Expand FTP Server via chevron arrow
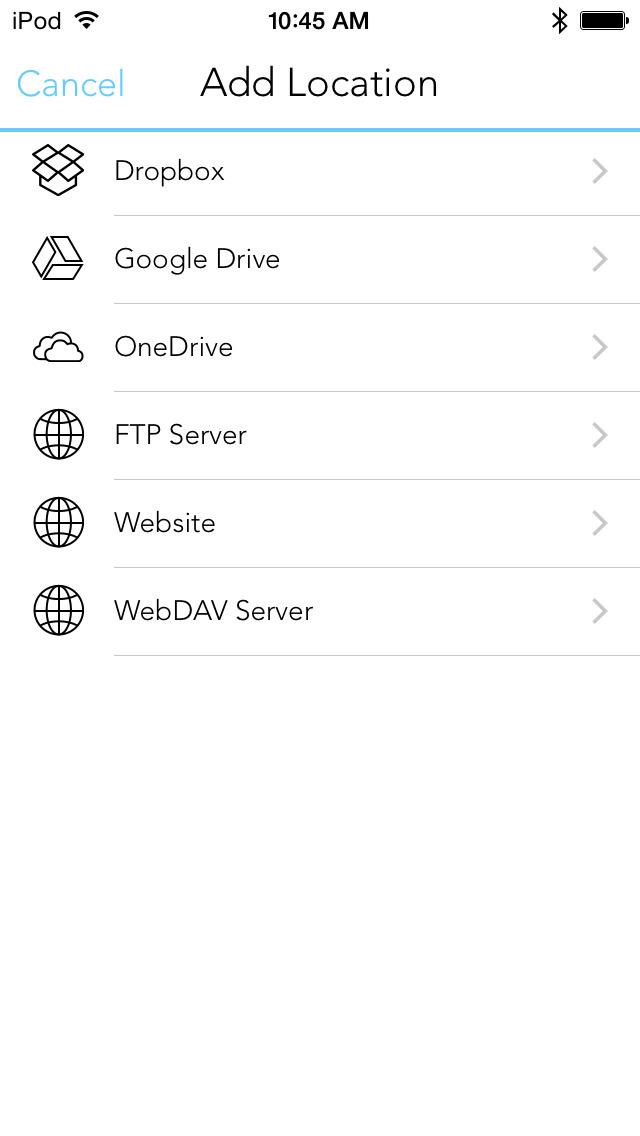This screenshot has width=640, height=1136. [x=600, y=435]
